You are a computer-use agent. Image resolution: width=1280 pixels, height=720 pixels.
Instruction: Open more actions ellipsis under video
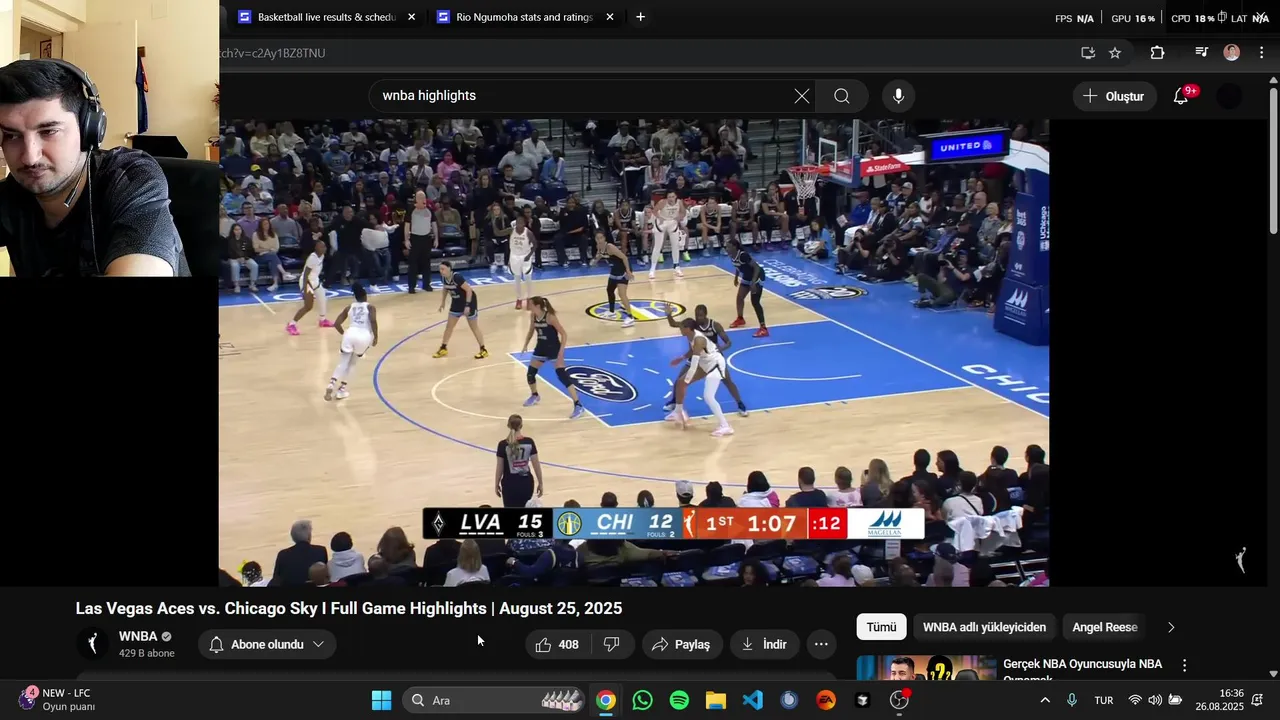(x=821, y=645)
